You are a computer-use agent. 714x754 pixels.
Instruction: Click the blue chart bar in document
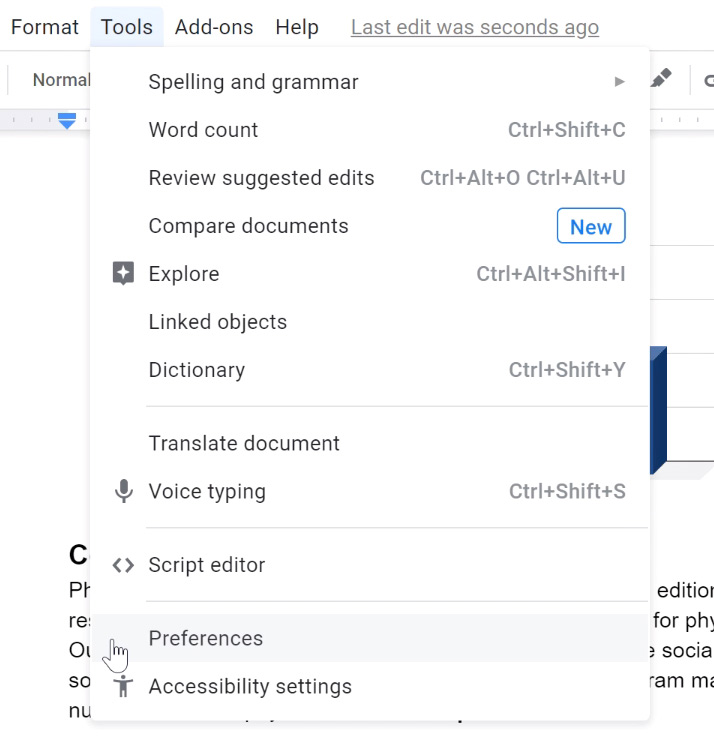click(x=658, y=410)
